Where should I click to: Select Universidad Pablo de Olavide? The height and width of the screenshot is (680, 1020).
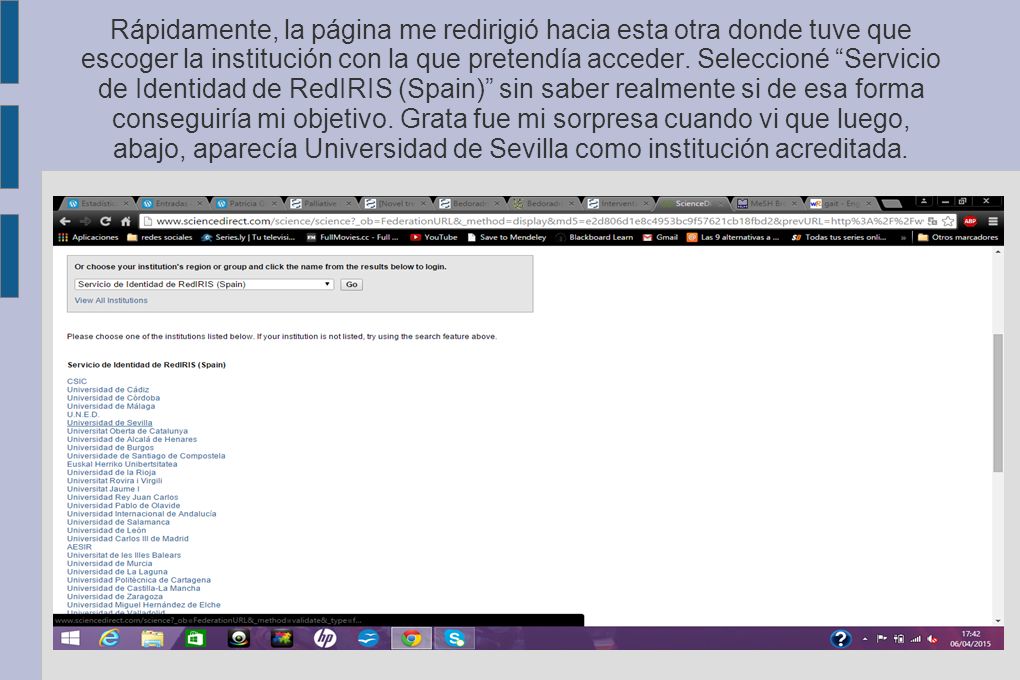(124, 506)
